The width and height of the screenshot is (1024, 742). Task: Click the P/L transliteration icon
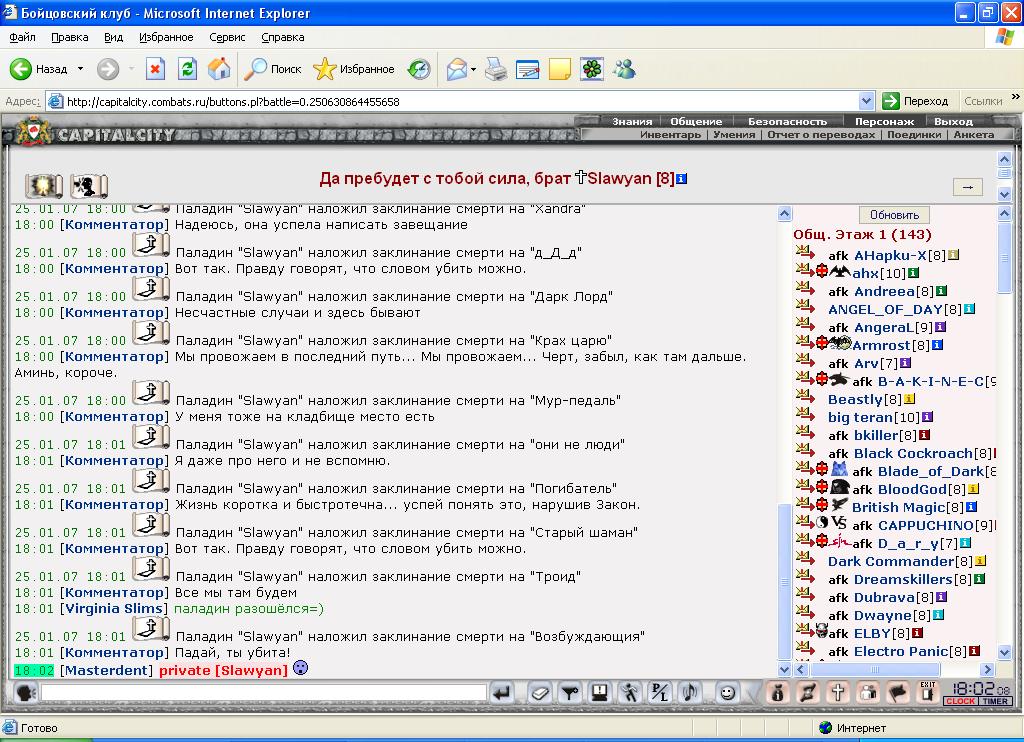pyautogui.click(x=660, y=692)
